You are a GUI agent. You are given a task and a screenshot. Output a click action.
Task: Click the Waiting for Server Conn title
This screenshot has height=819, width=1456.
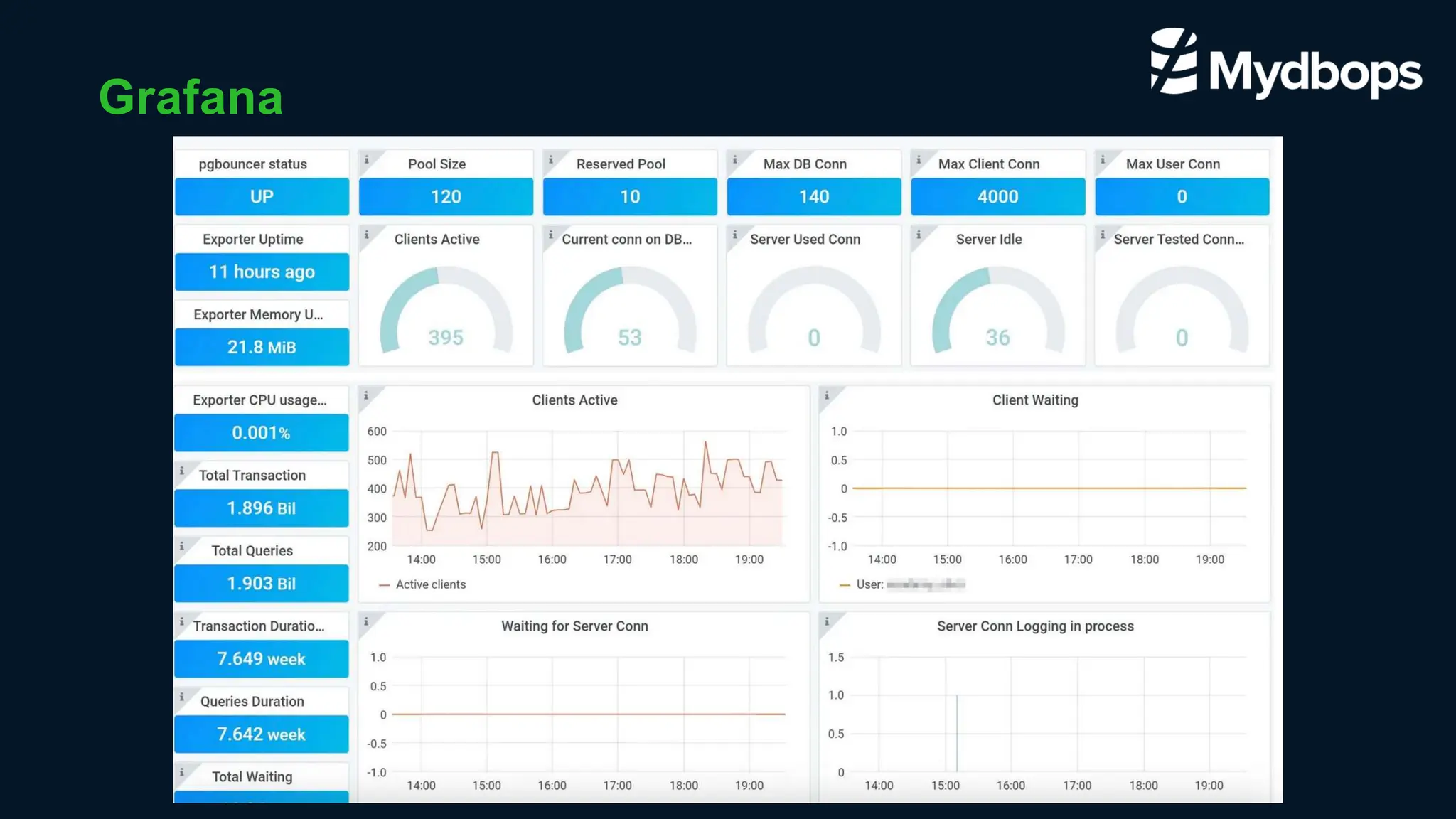pos(574,626)
